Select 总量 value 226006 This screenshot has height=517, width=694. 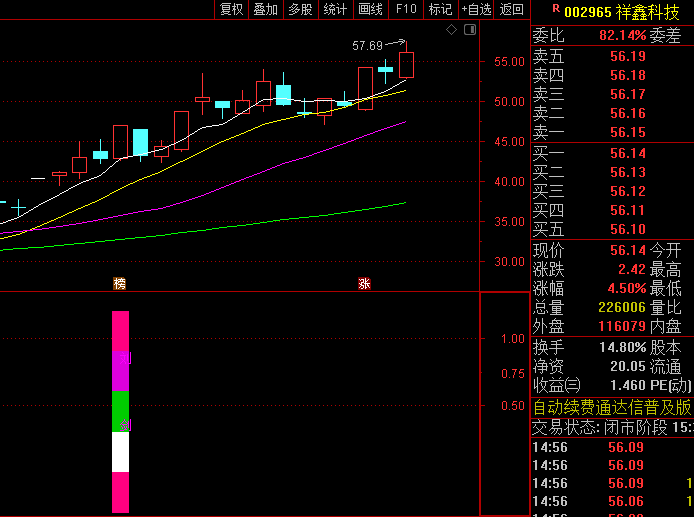(622, 307)
